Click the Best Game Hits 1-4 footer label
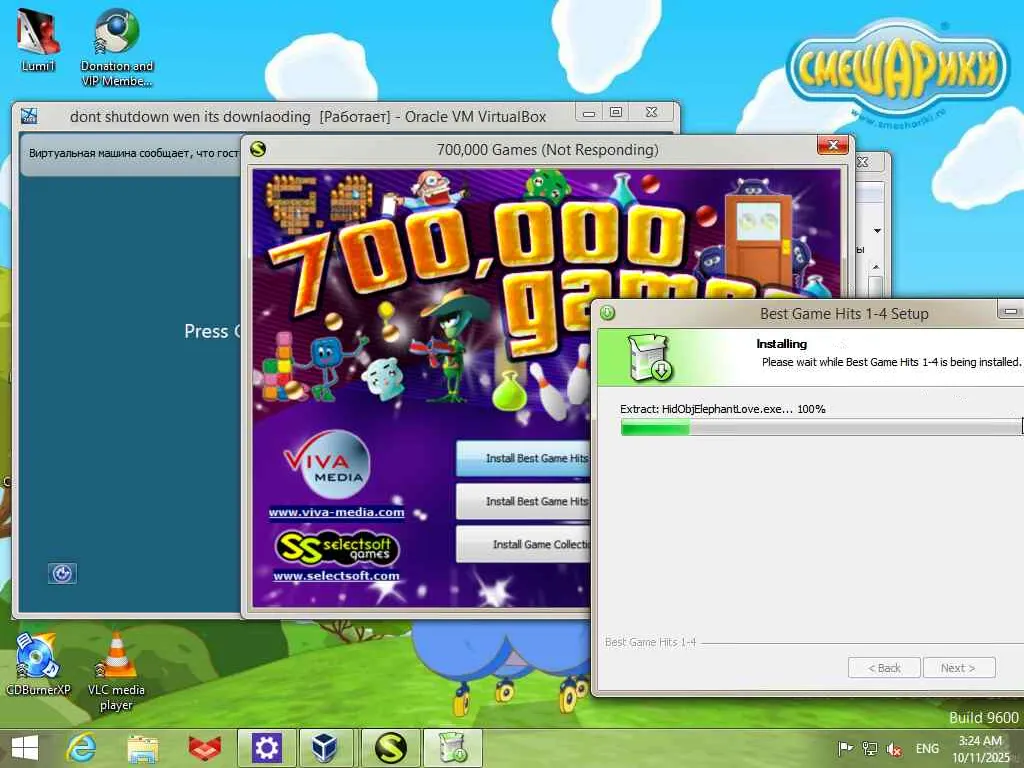Image resolution: width=1024 pixels, height=768 pixels. pyautogui.click(x=650, y=642)
